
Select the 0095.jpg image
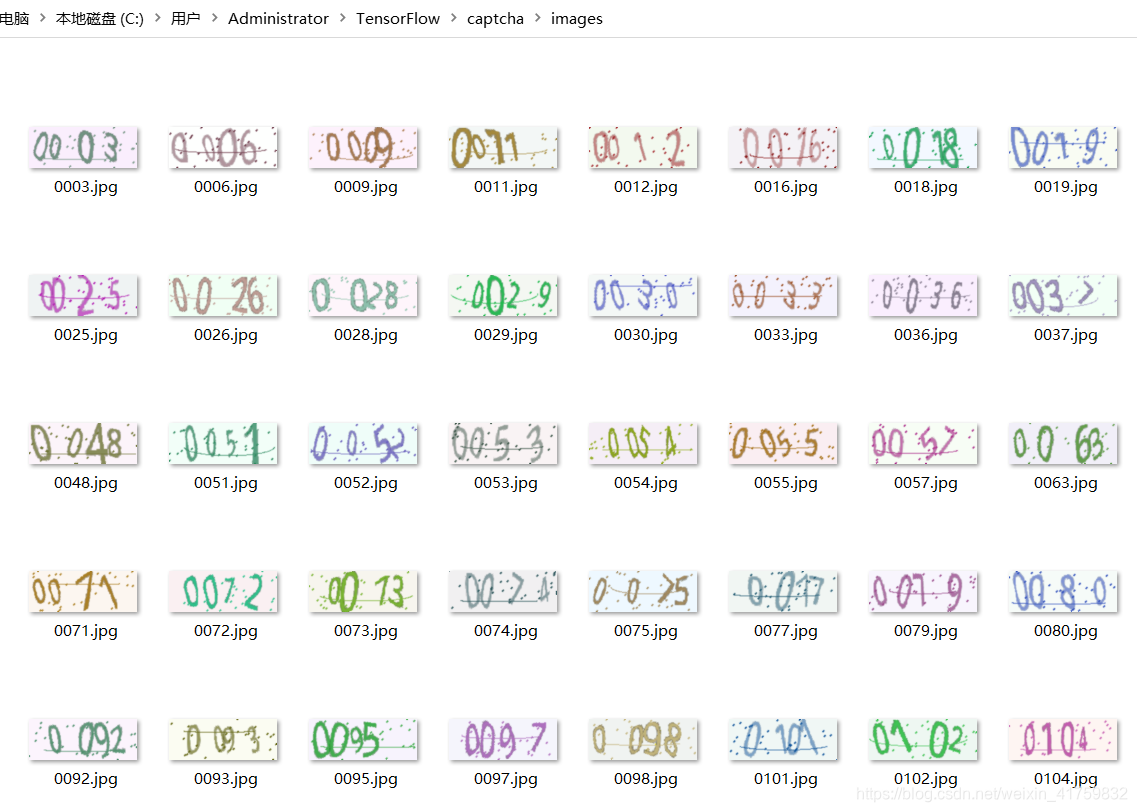coord(363,738)
